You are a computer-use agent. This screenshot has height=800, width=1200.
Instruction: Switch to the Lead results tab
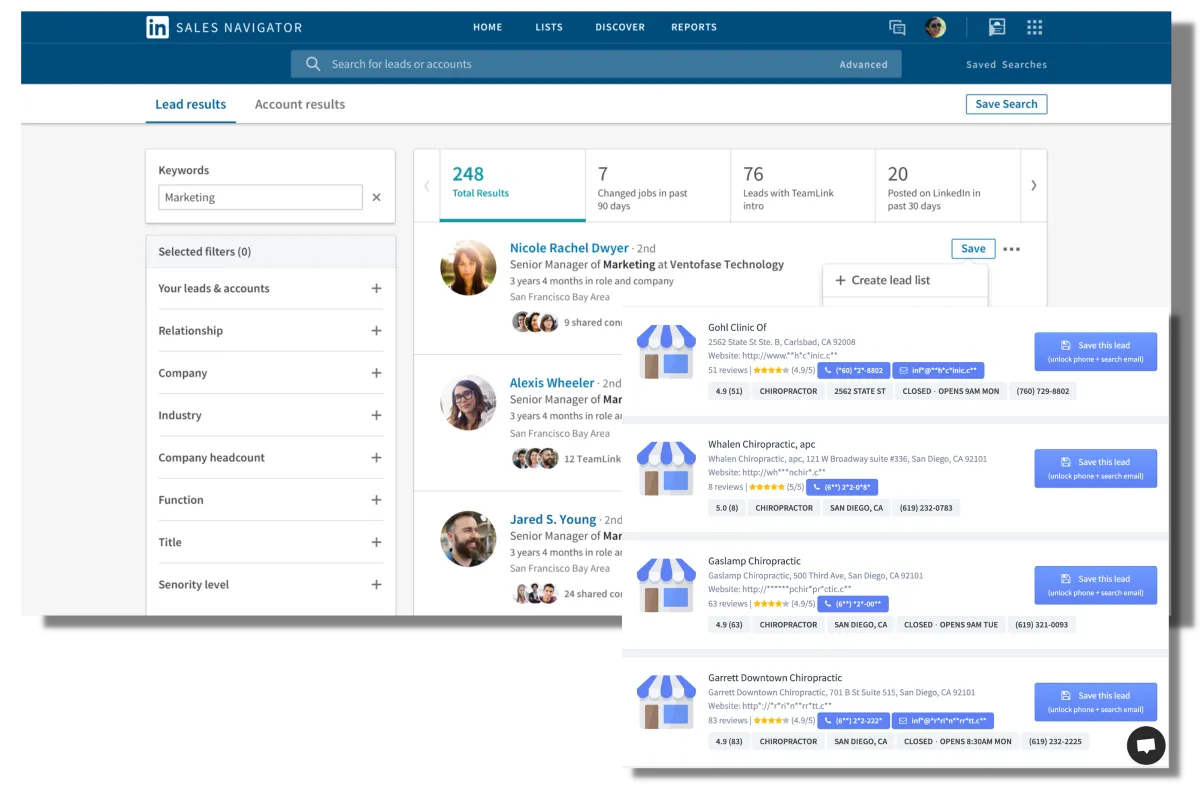(x=191, y=104)
